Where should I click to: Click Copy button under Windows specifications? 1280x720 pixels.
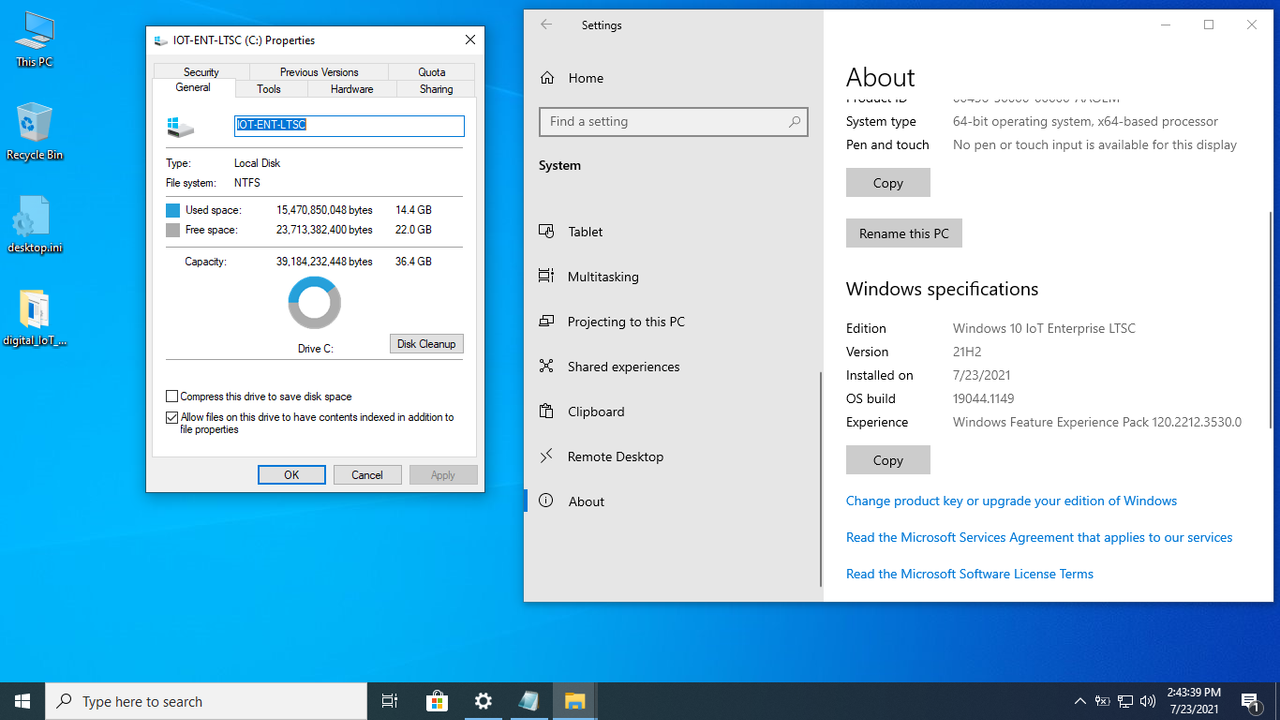[x=888, y=460]
